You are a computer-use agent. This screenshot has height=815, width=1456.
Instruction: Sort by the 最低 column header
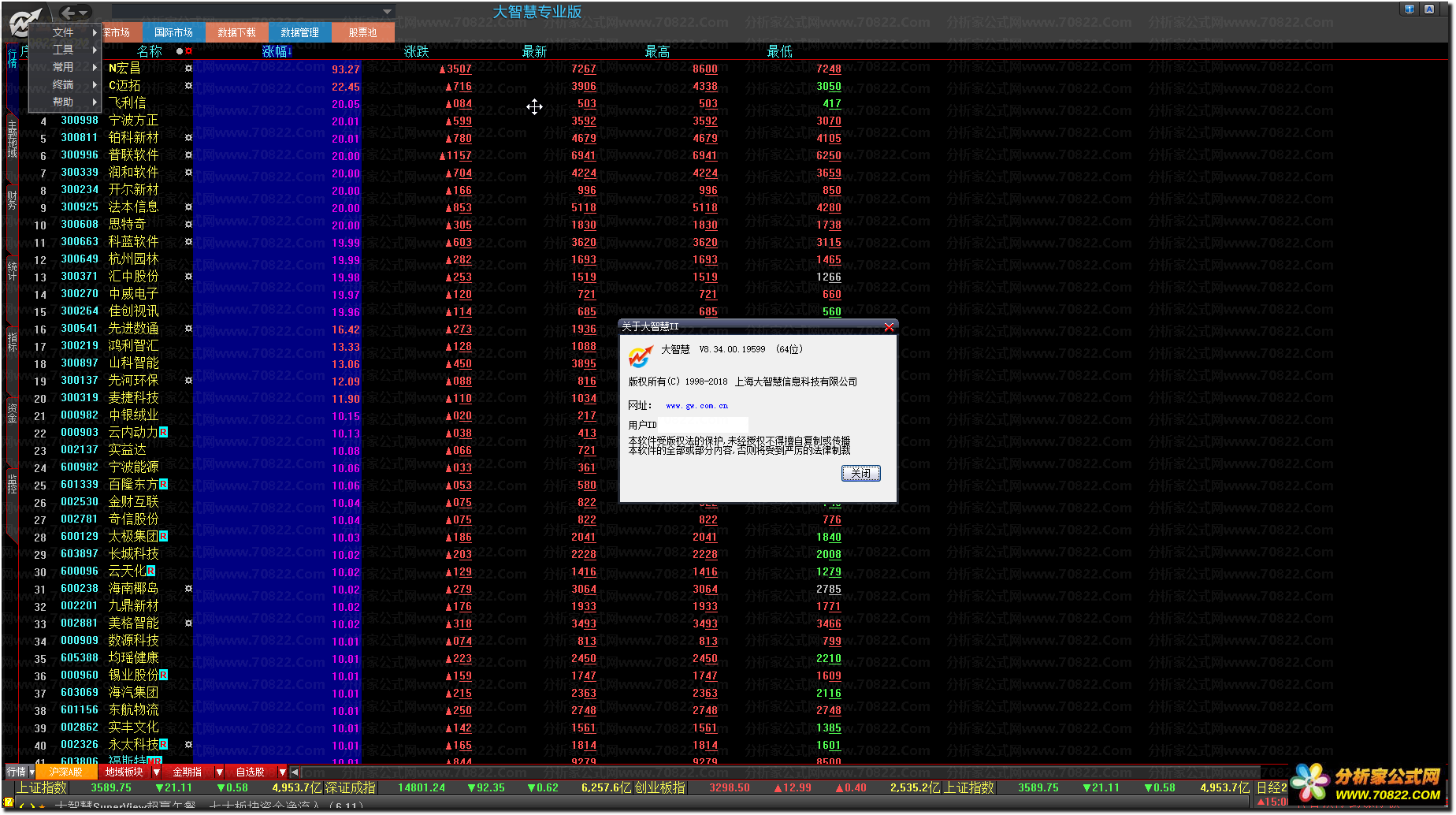(780, 51)
